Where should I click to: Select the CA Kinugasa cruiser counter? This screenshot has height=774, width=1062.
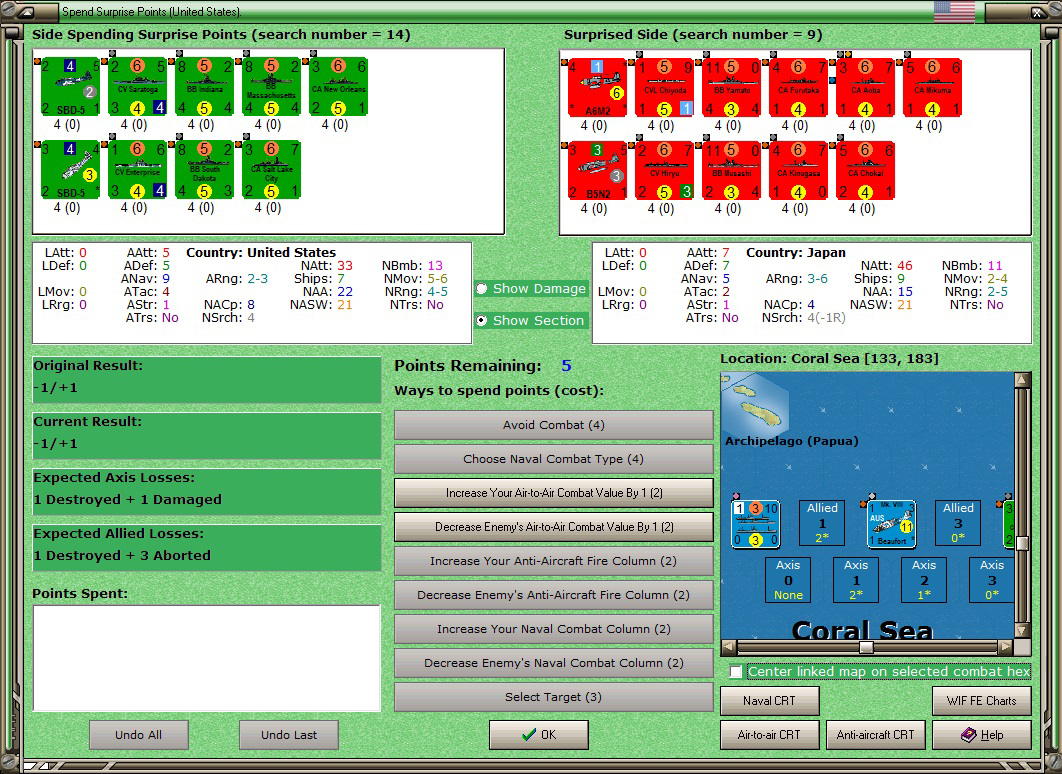tap(799, 171)
